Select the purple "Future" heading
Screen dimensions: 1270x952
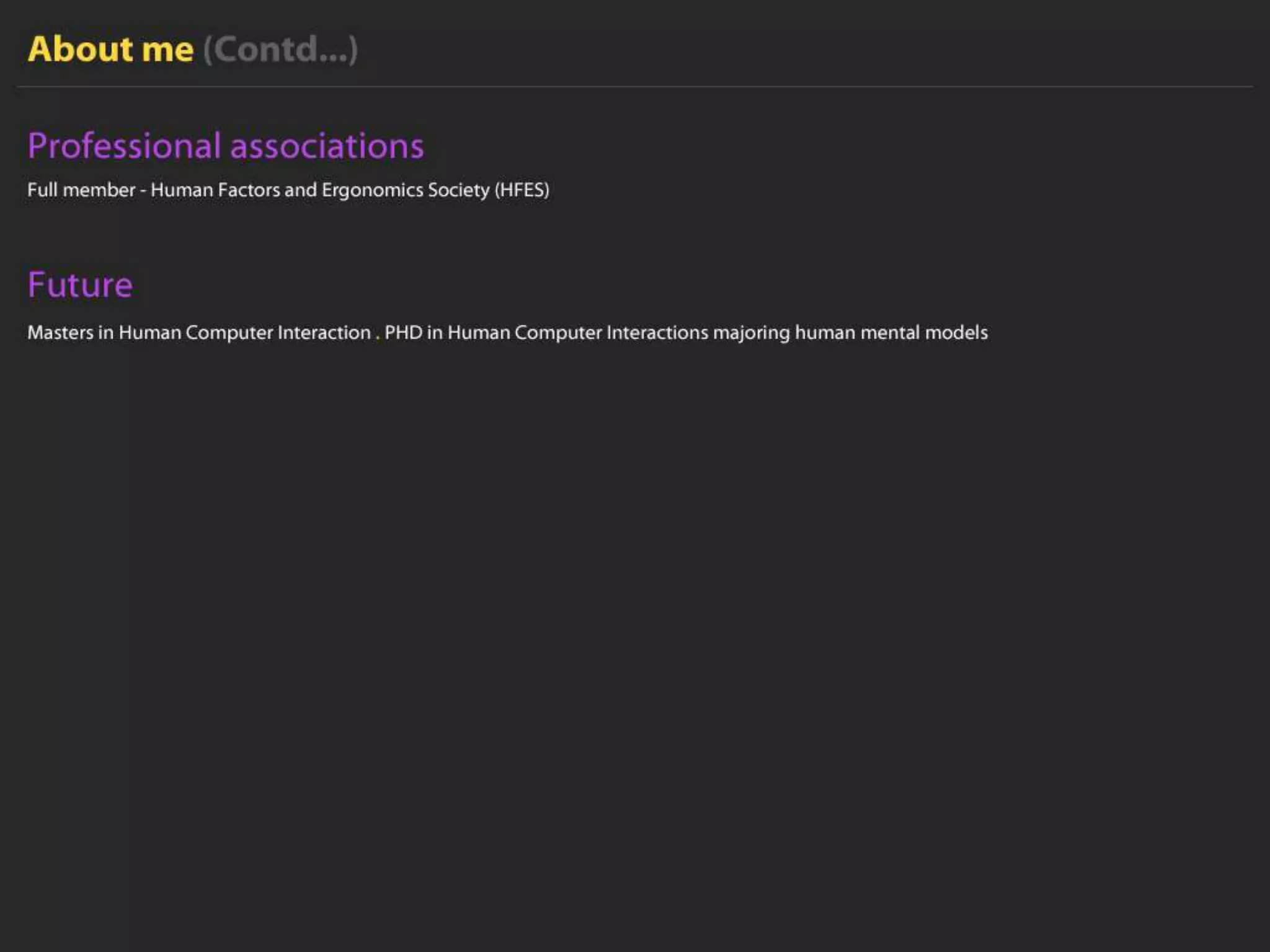pyautogui.click(x=80, y=285)
